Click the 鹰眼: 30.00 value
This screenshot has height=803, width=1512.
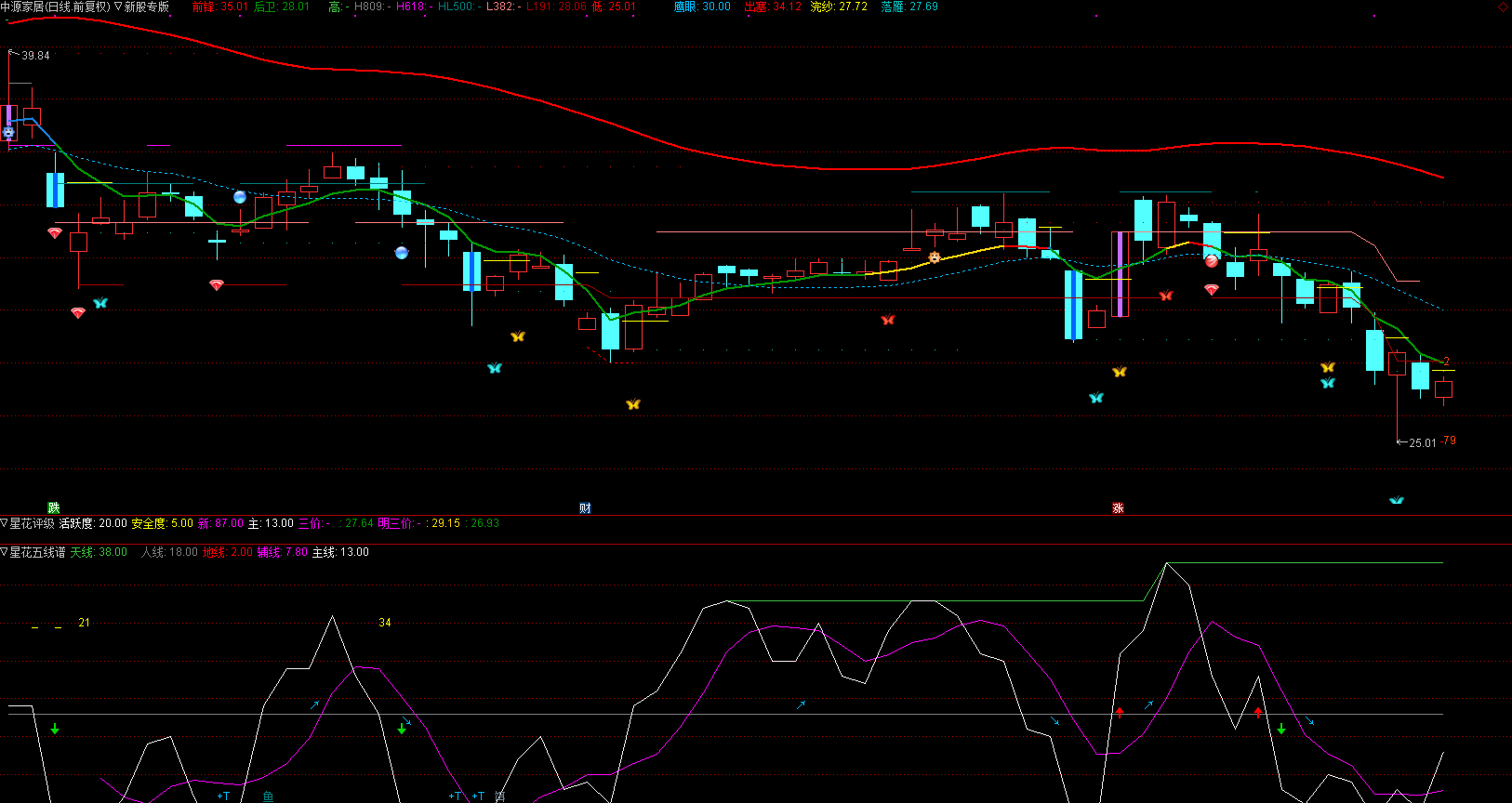702,7
